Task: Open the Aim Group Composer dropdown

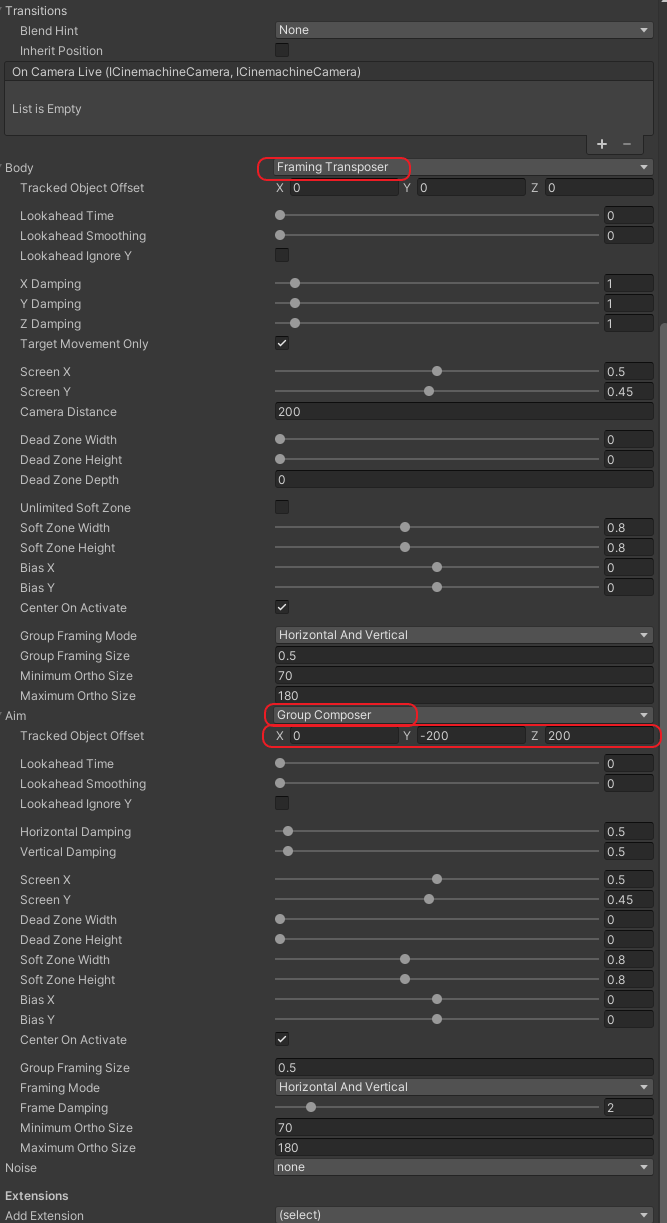Action: pyautogui.click(x=464, y=715)
